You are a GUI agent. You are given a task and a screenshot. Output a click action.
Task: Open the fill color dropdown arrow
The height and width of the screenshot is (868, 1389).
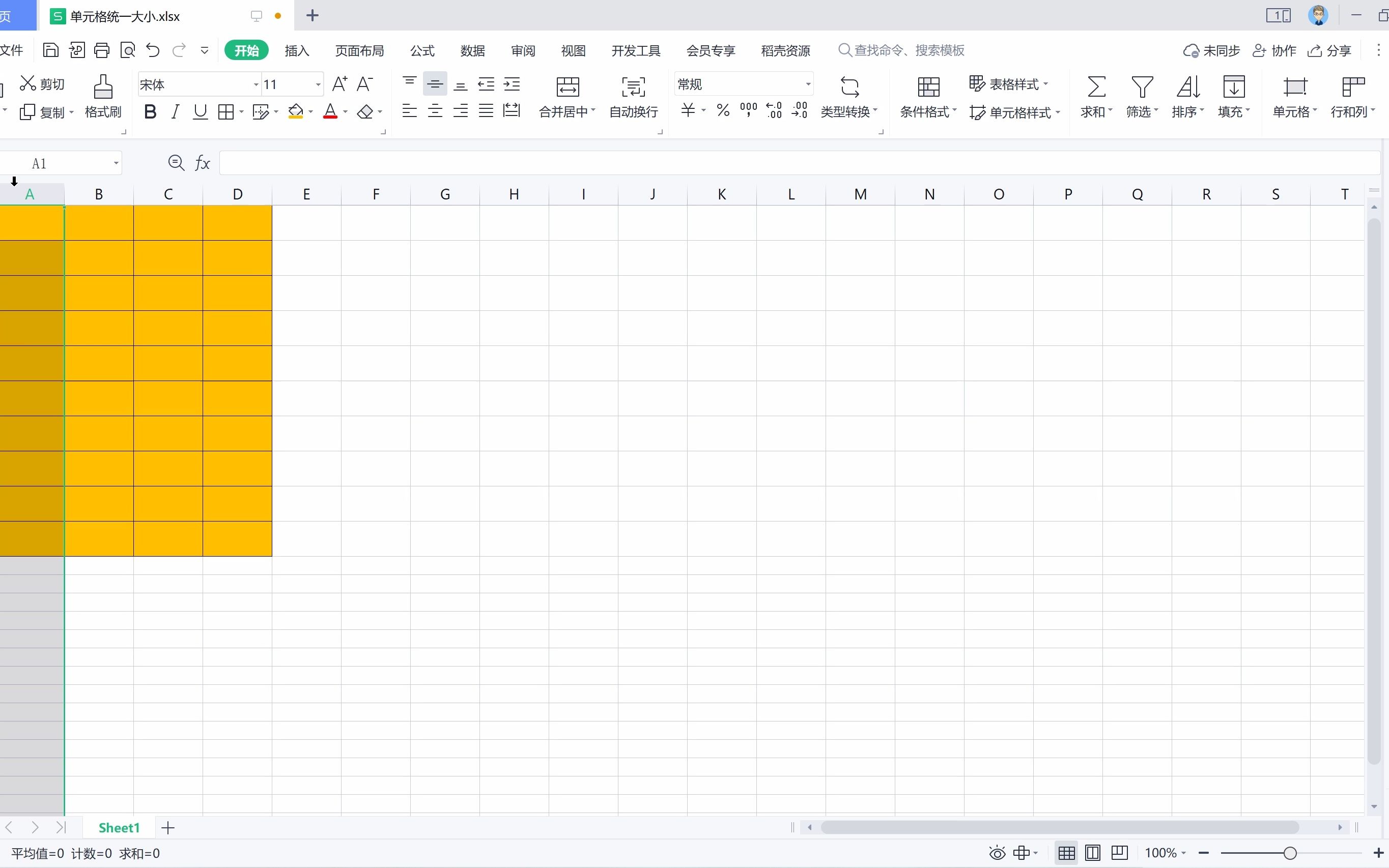(x=310, y=112)
